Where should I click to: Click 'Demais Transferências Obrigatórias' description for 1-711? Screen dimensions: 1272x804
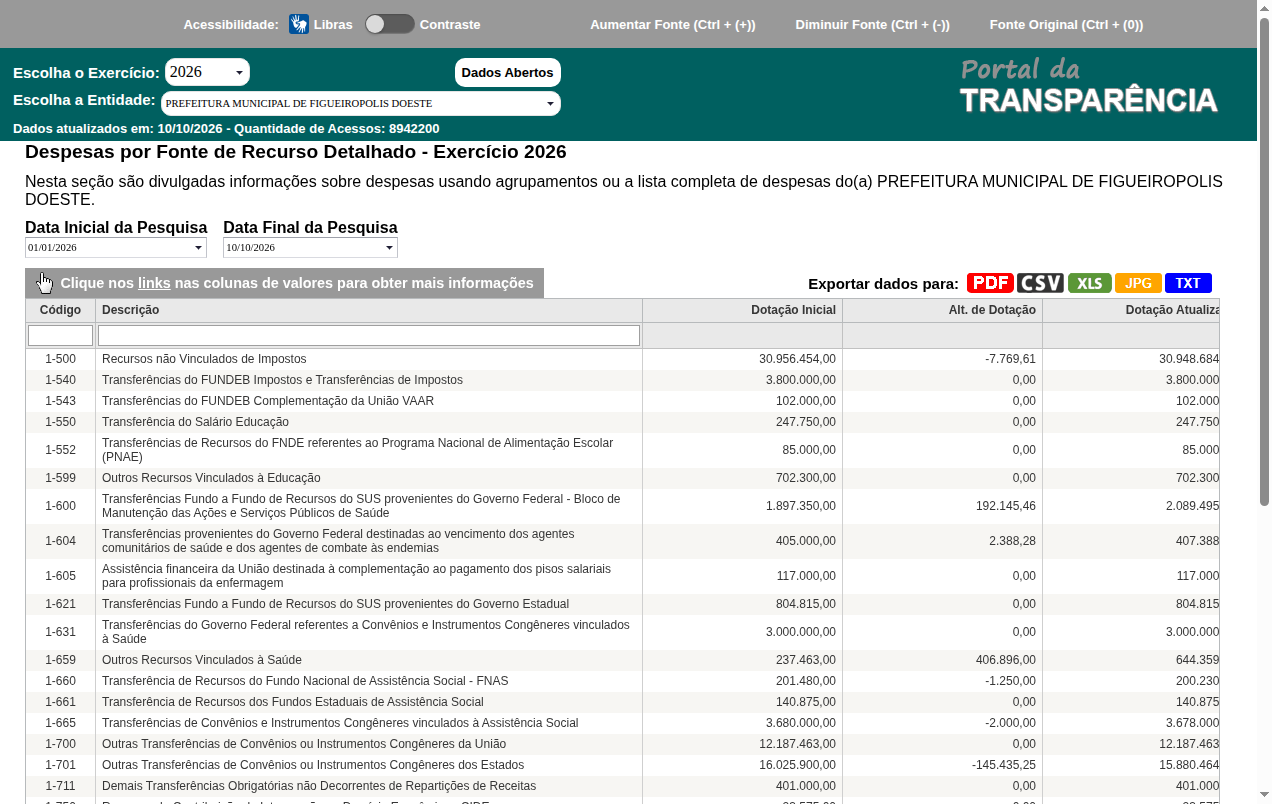point(319,786)
